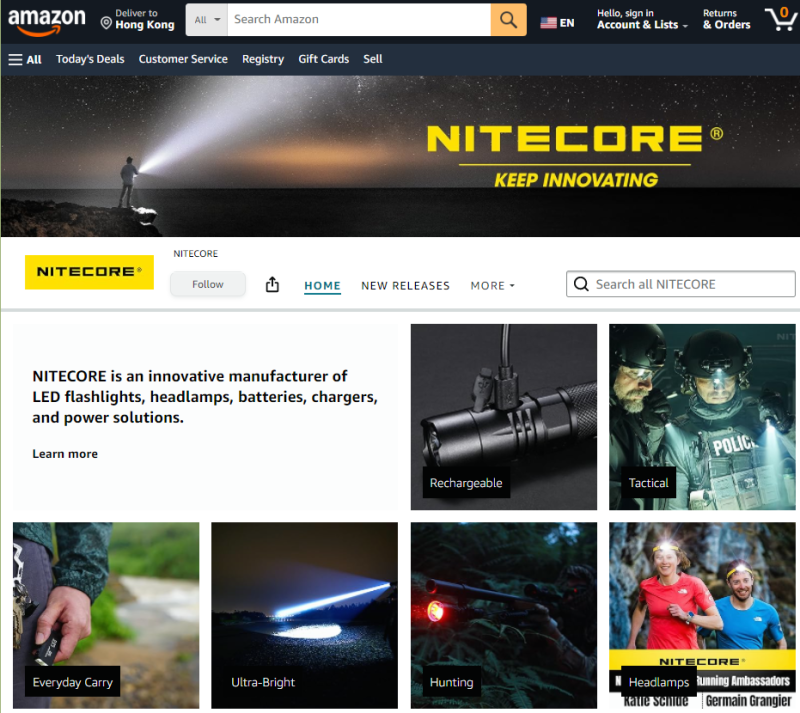Click the yellow NITECORE store logo
This screenshot has width=800, height=713.
pyautogui.click(x=89, y=271)
